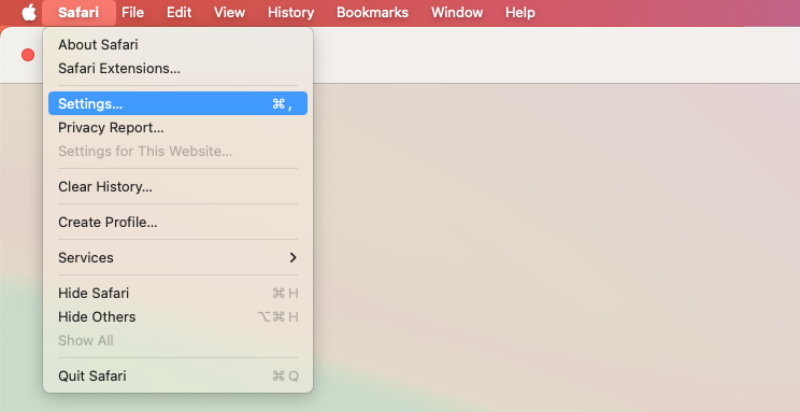
Task: Choose Hide Others
Action: (178, 317)
